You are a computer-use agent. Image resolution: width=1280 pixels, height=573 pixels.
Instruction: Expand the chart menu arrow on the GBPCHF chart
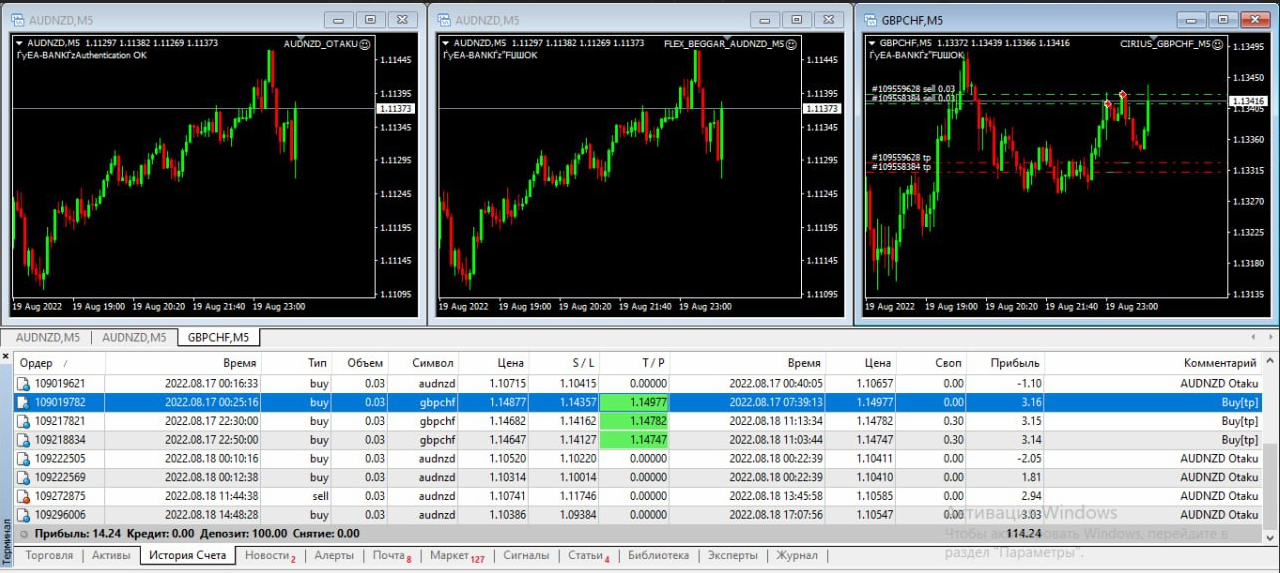click(872, 43)
